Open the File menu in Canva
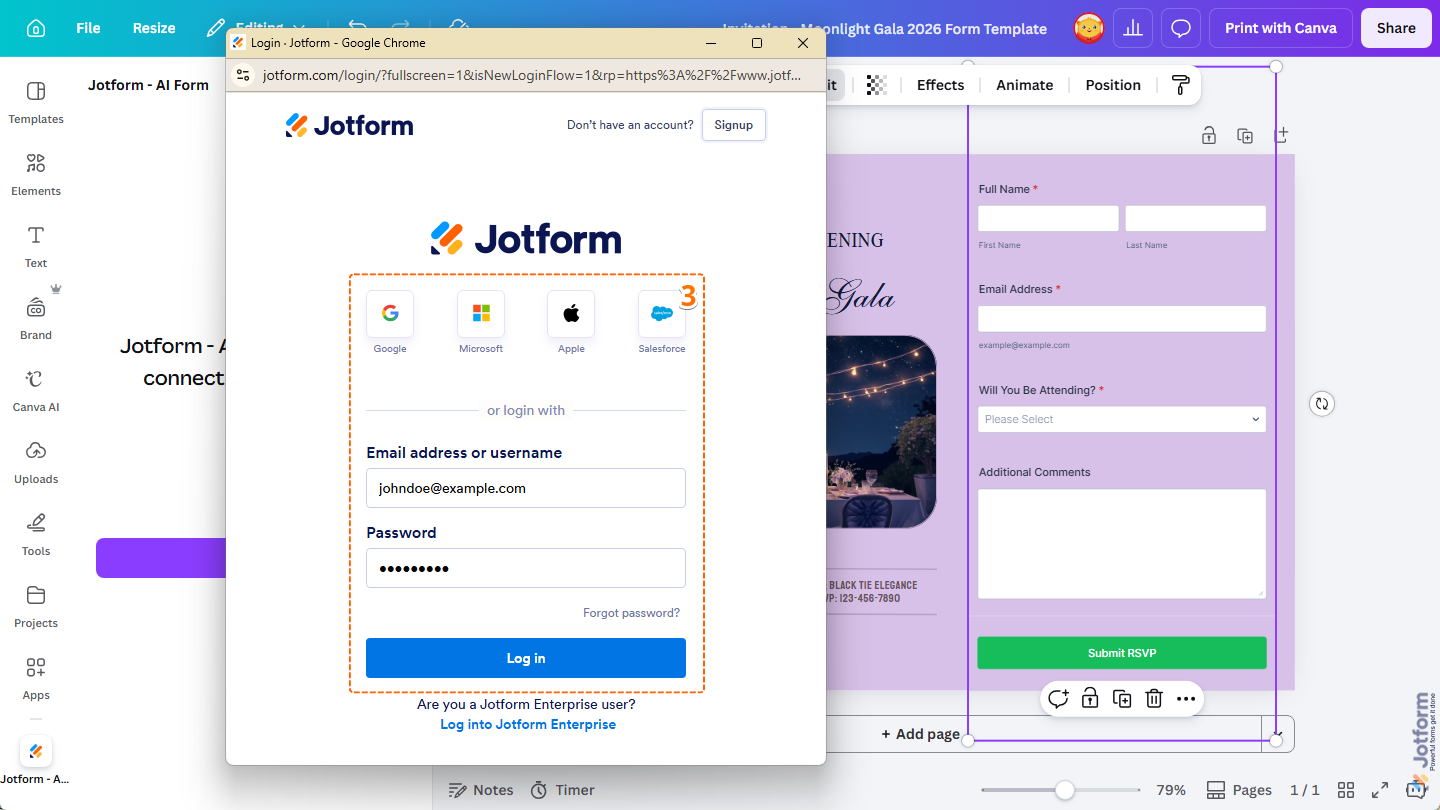 click(x=88, y=28)
